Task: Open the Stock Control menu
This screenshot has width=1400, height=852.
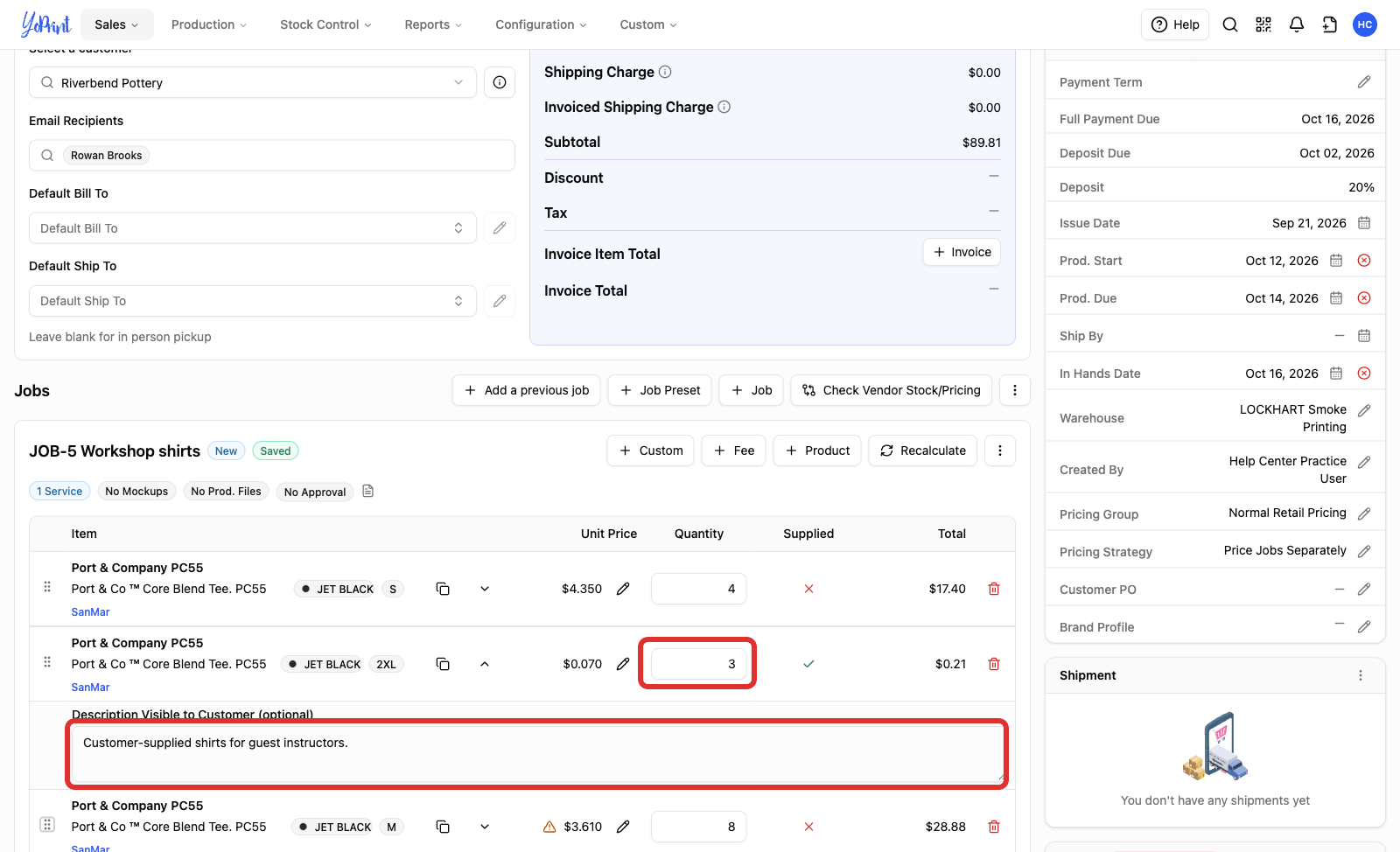Action: (x=325, y=24)
